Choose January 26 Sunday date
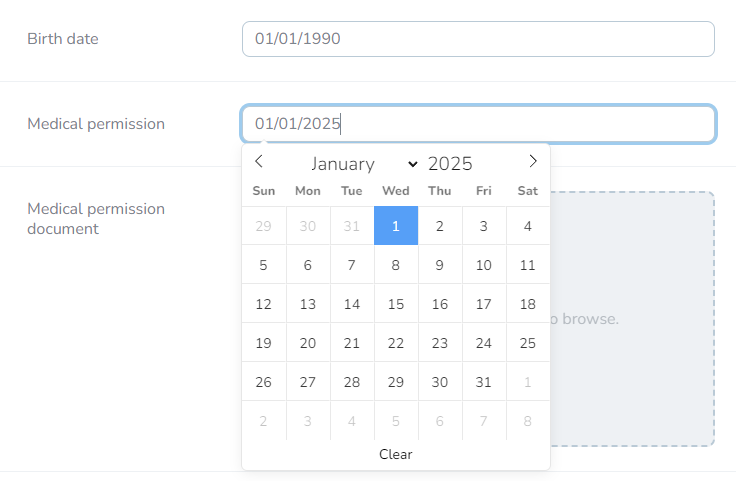The height and width of the screenshot is (481, 736). pos(264,382)
